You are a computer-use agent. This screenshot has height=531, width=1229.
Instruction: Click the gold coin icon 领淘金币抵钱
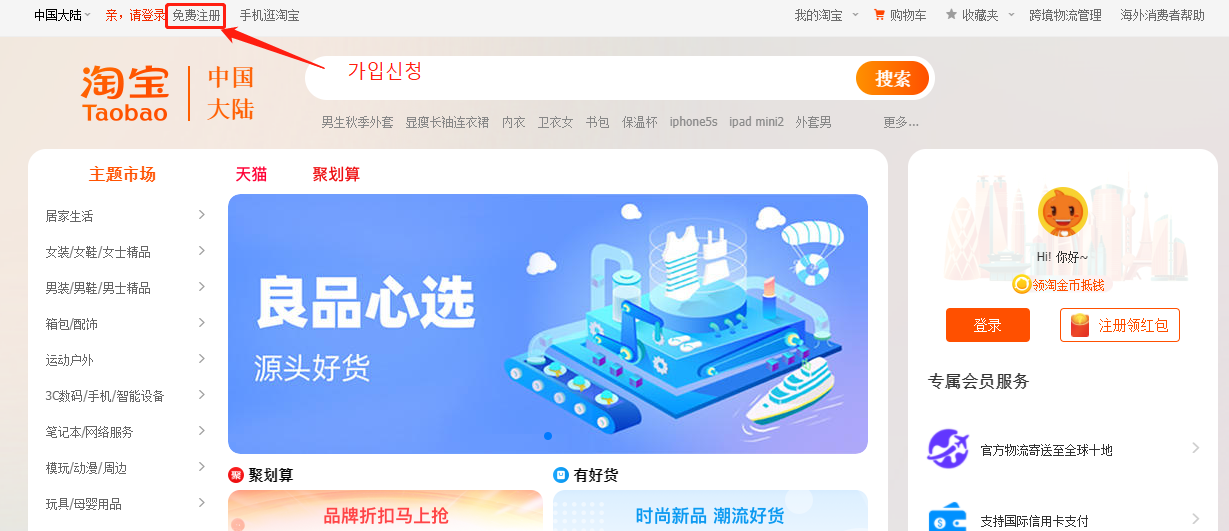(x=1021, y=285)
